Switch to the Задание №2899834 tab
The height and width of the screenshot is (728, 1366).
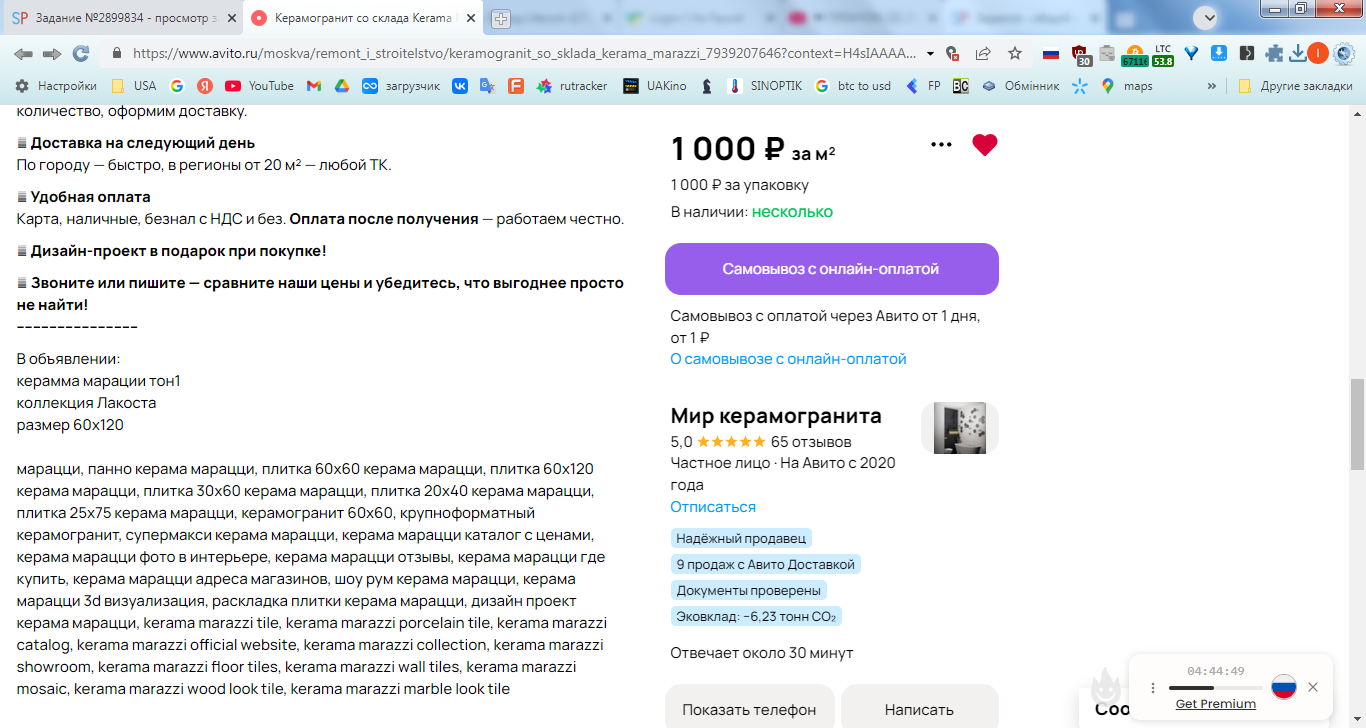tap(122, 18)
